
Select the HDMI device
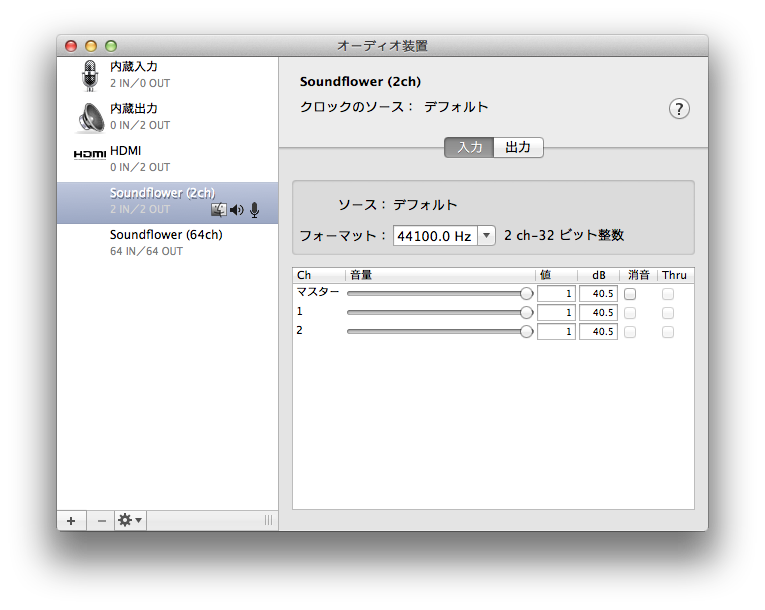(x=167, y=159)
